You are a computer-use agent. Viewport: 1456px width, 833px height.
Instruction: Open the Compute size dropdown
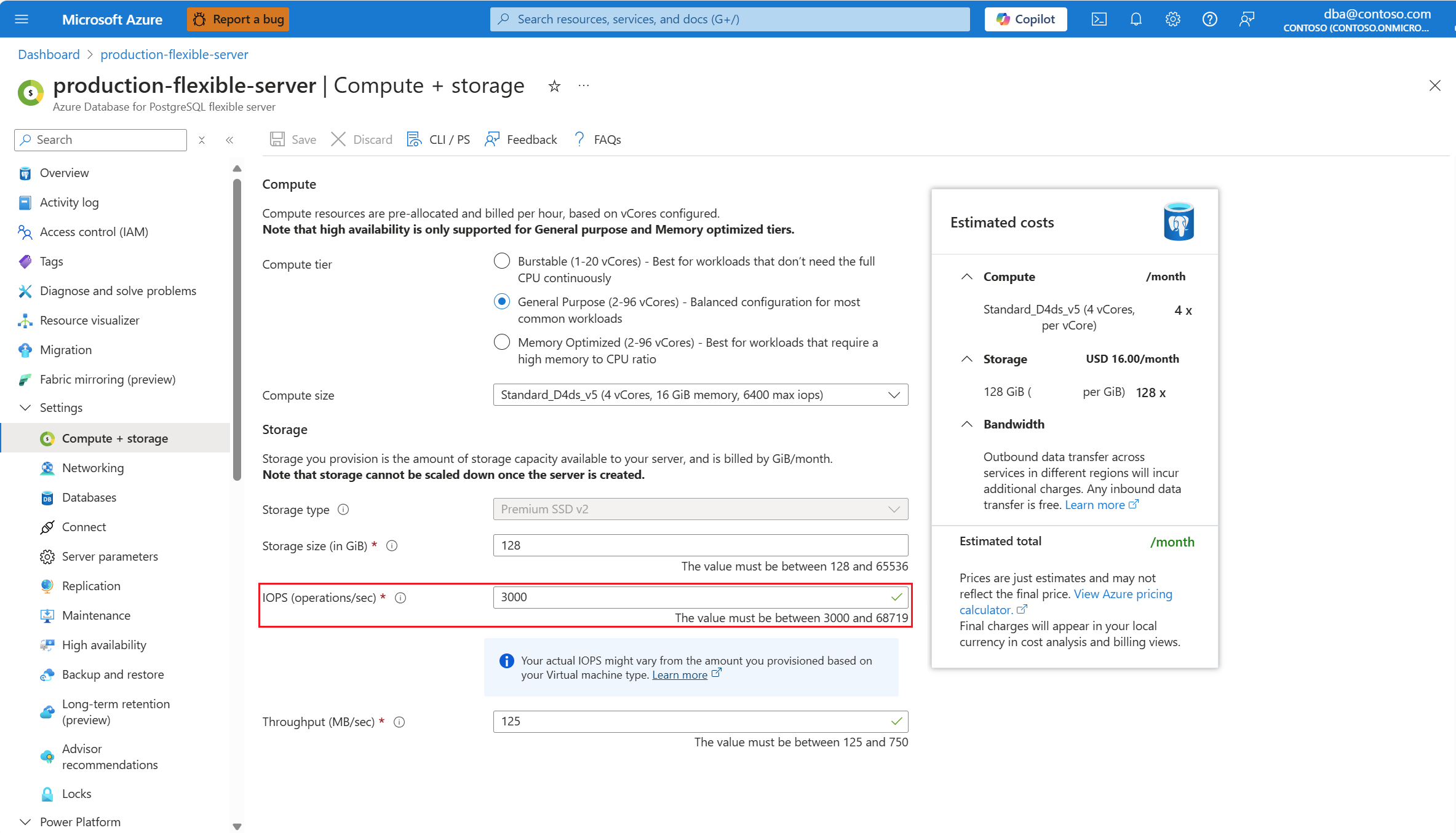coord(700,395)
